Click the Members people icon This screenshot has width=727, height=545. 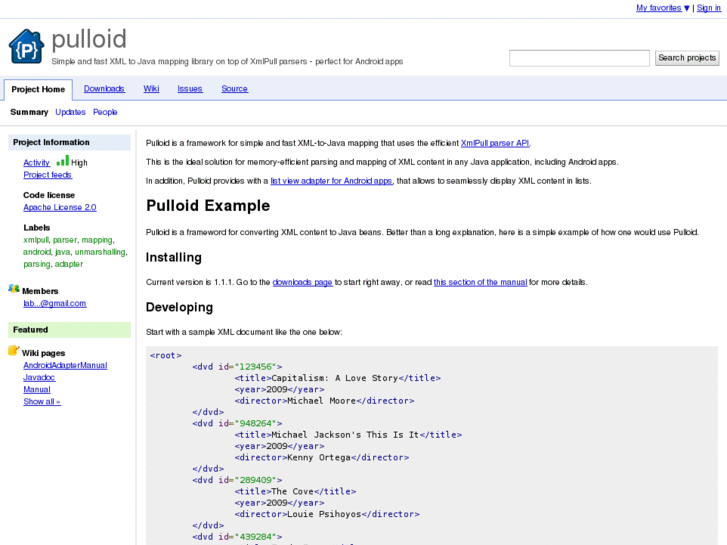[14, 289]
